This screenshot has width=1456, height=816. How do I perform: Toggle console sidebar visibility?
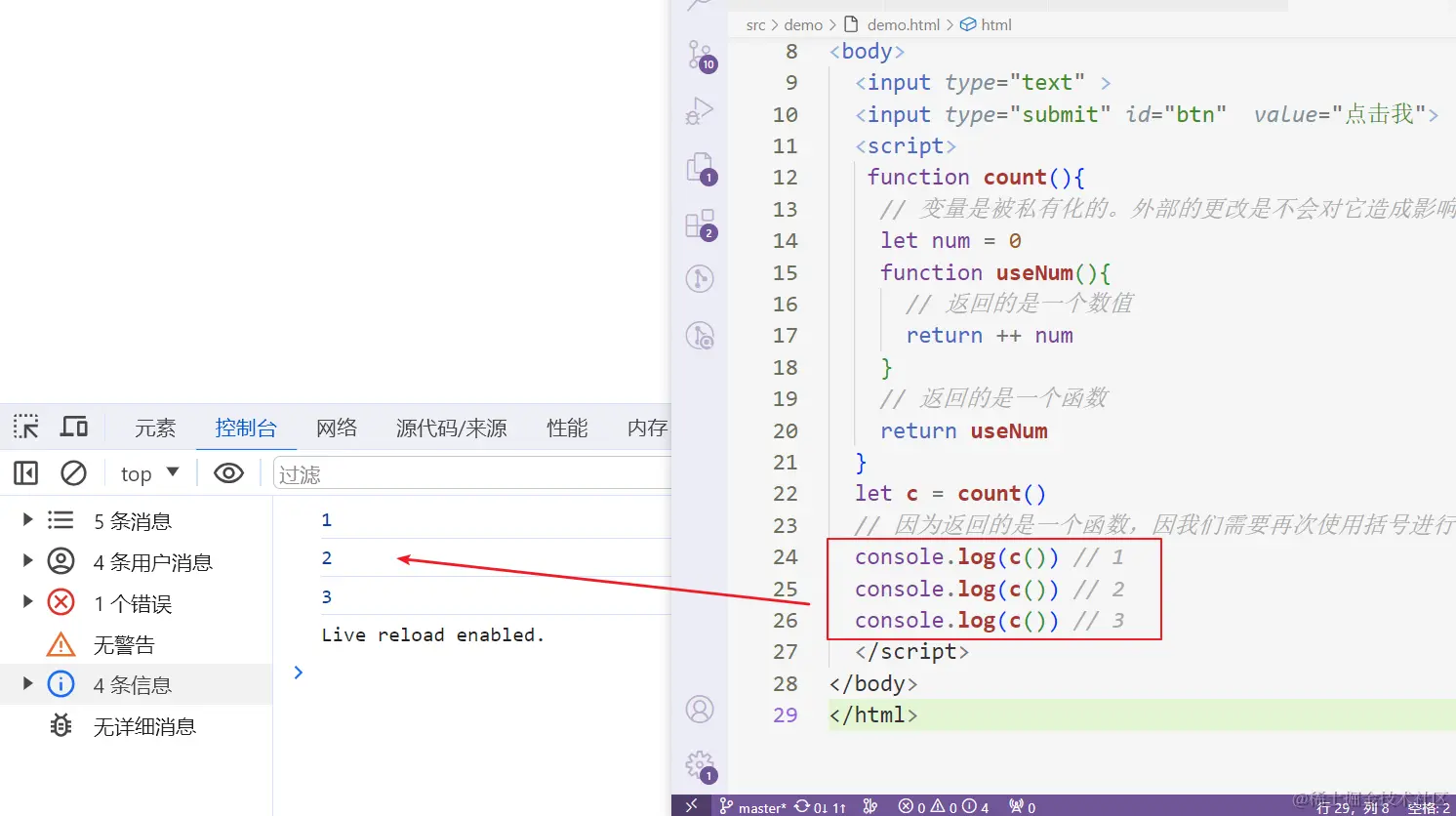click(26, 473)
